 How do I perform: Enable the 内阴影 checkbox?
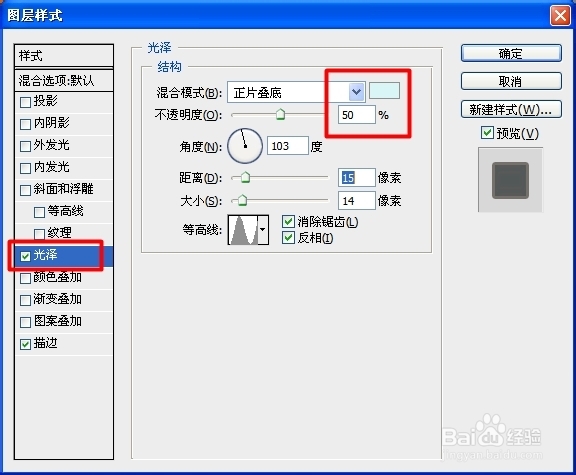25,124
